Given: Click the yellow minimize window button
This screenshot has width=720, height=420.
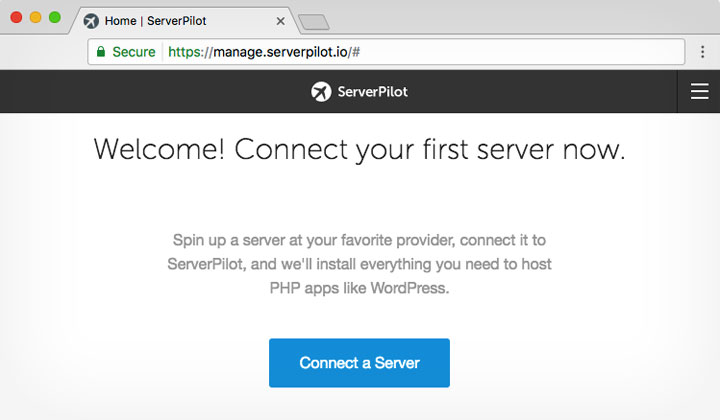Looking at the screenshot, I should [35, 17].
